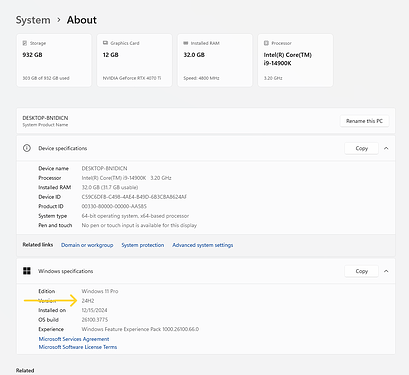This screenshot has height=375, width=409.
Task: Select the Device name value in specifications list
Action: [104, 168]
